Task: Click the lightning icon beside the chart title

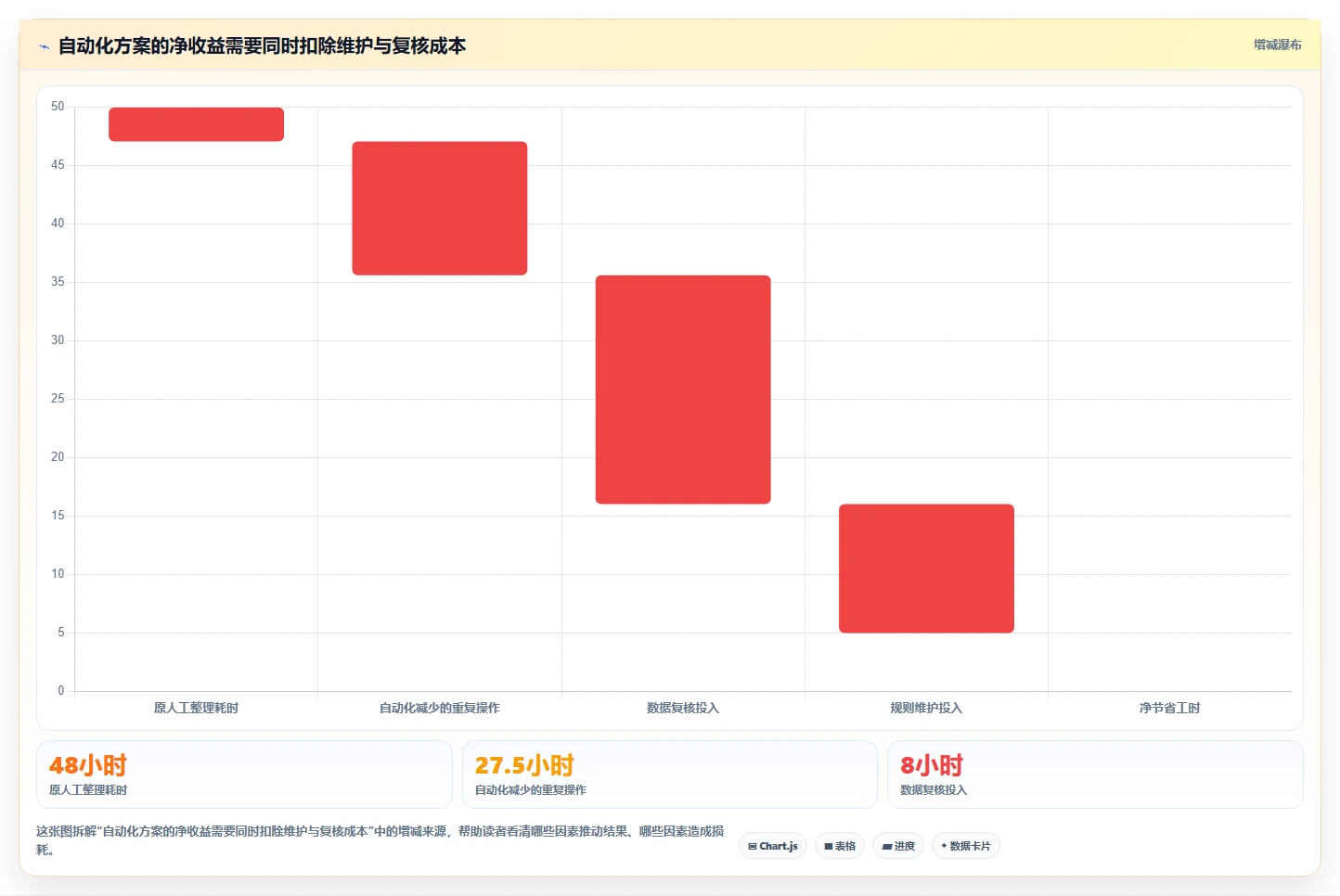Action: [44, 46]
